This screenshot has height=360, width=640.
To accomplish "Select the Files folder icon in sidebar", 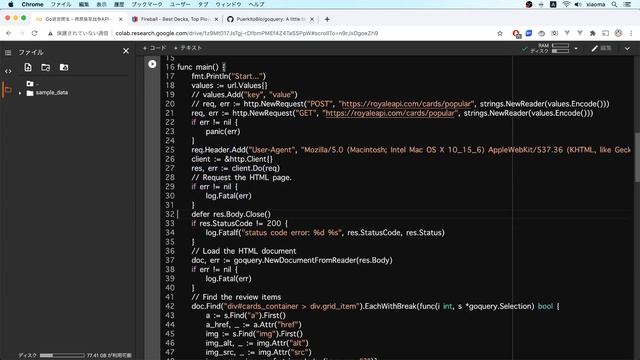I will pos(8,90).
